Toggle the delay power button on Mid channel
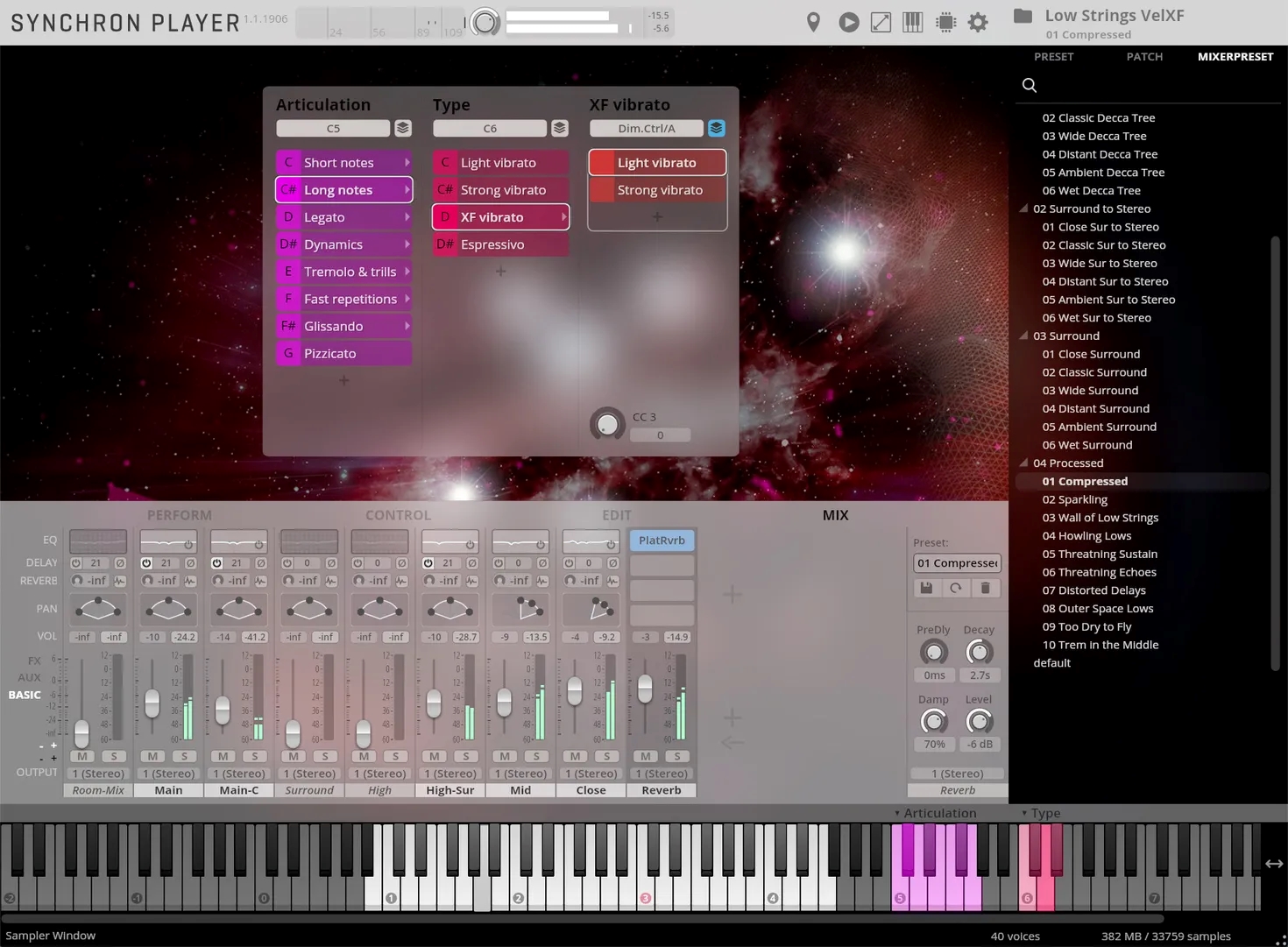 pyautogui.click(x=499, y=563)
